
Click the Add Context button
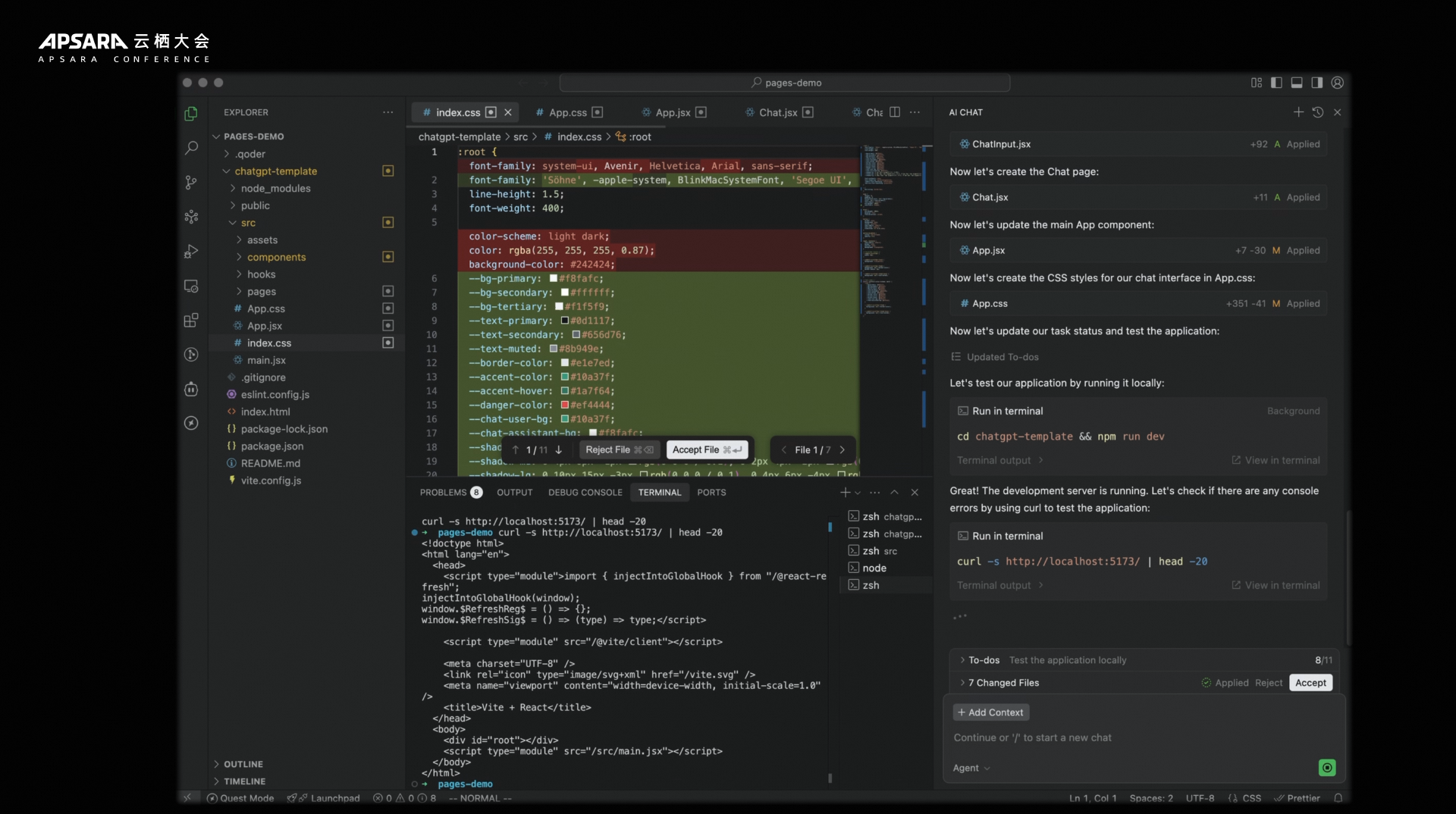[990, 712]
